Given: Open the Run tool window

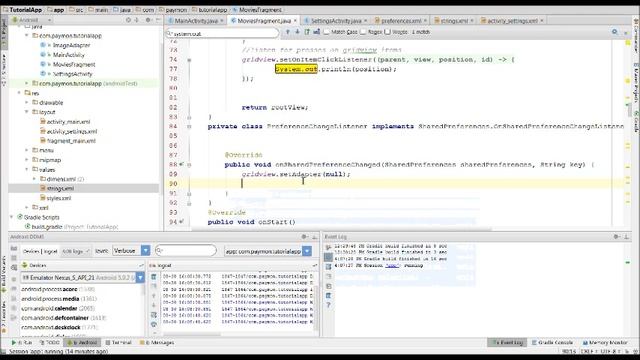Looking at the screenshot, I should pos(22,342).
